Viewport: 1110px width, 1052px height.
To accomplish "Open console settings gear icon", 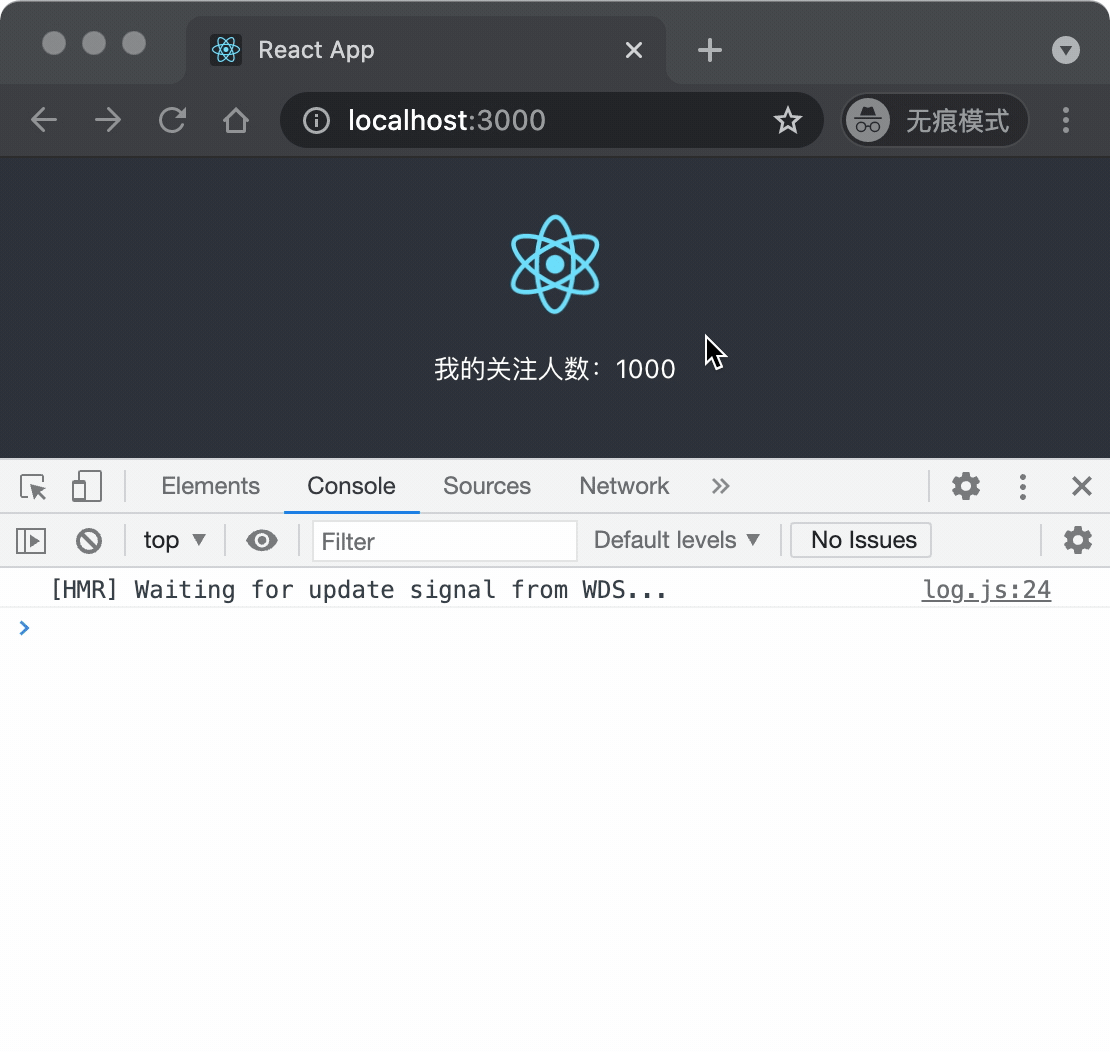I will pyautogui.click(x=1077, y=541).
